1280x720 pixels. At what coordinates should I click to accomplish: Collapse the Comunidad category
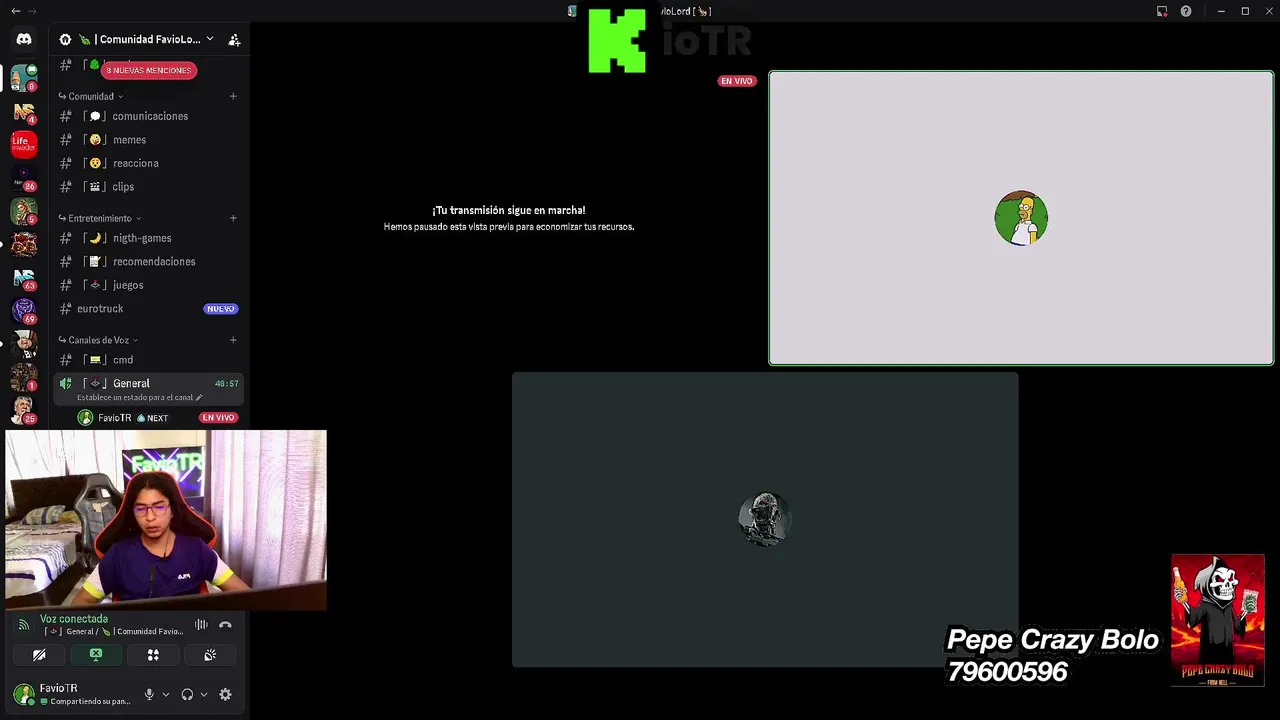91,96
